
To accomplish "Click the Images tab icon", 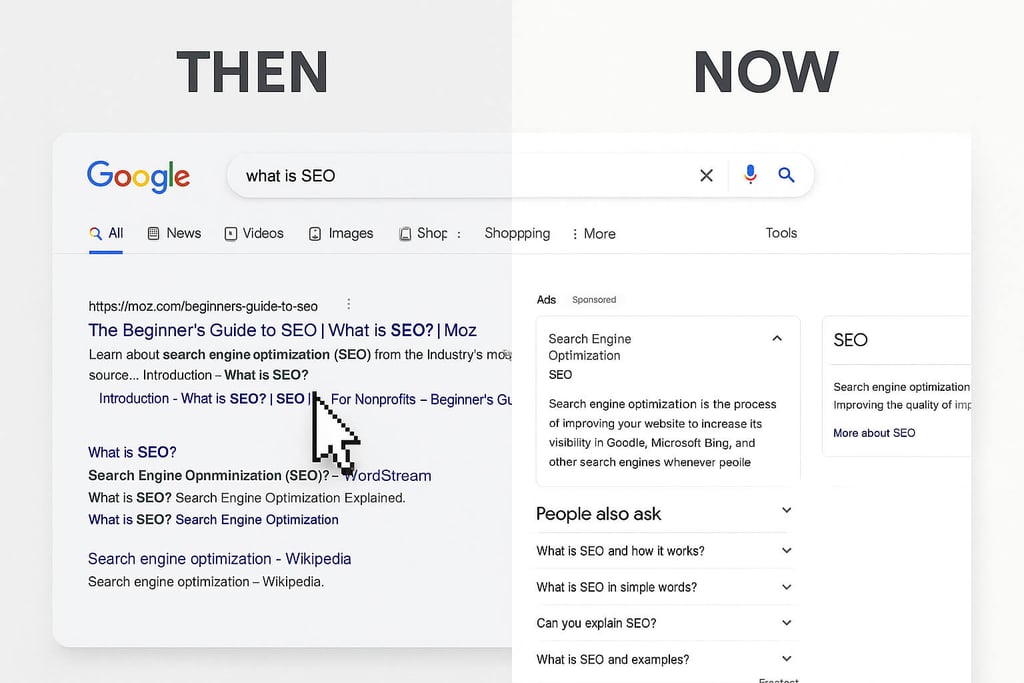I will [x=315, y=233].
